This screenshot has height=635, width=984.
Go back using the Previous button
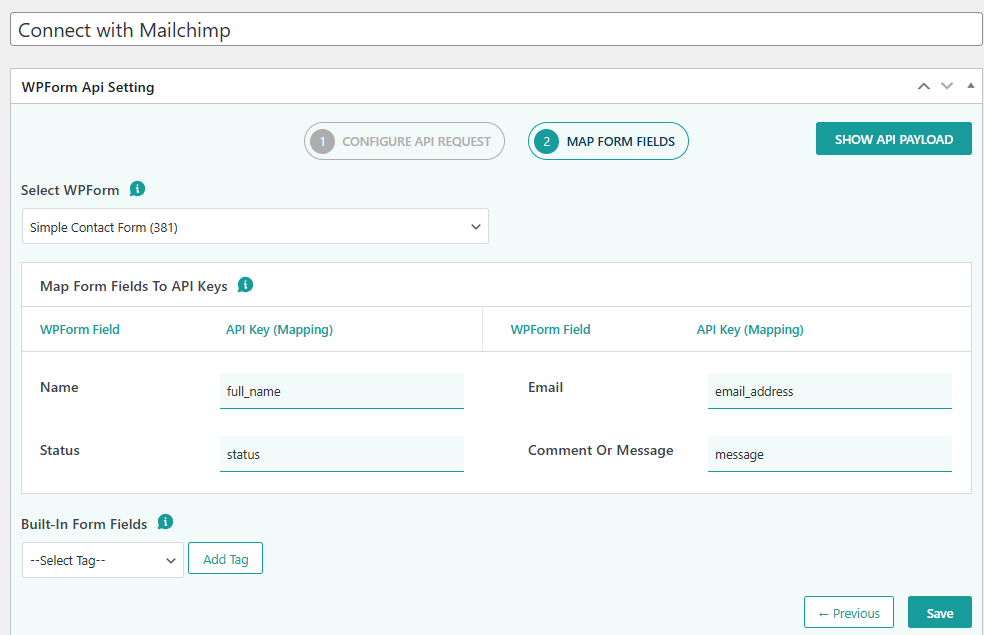click(x=848, y=611)
